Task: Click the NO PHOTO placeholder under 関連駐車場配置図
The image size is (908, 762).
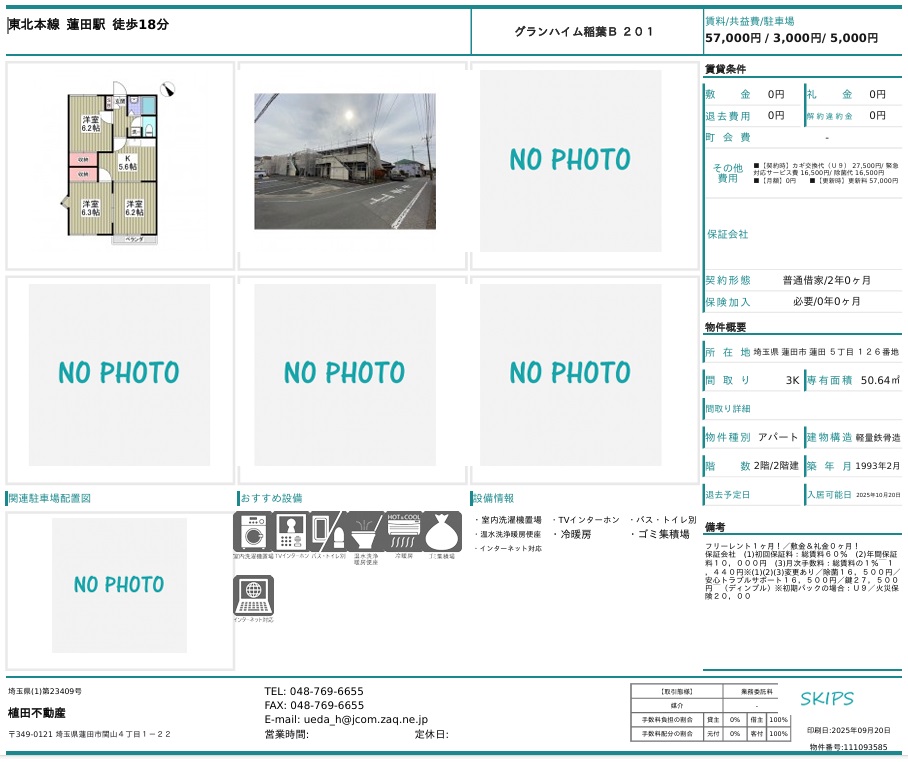Action: [x=119, y=585]
